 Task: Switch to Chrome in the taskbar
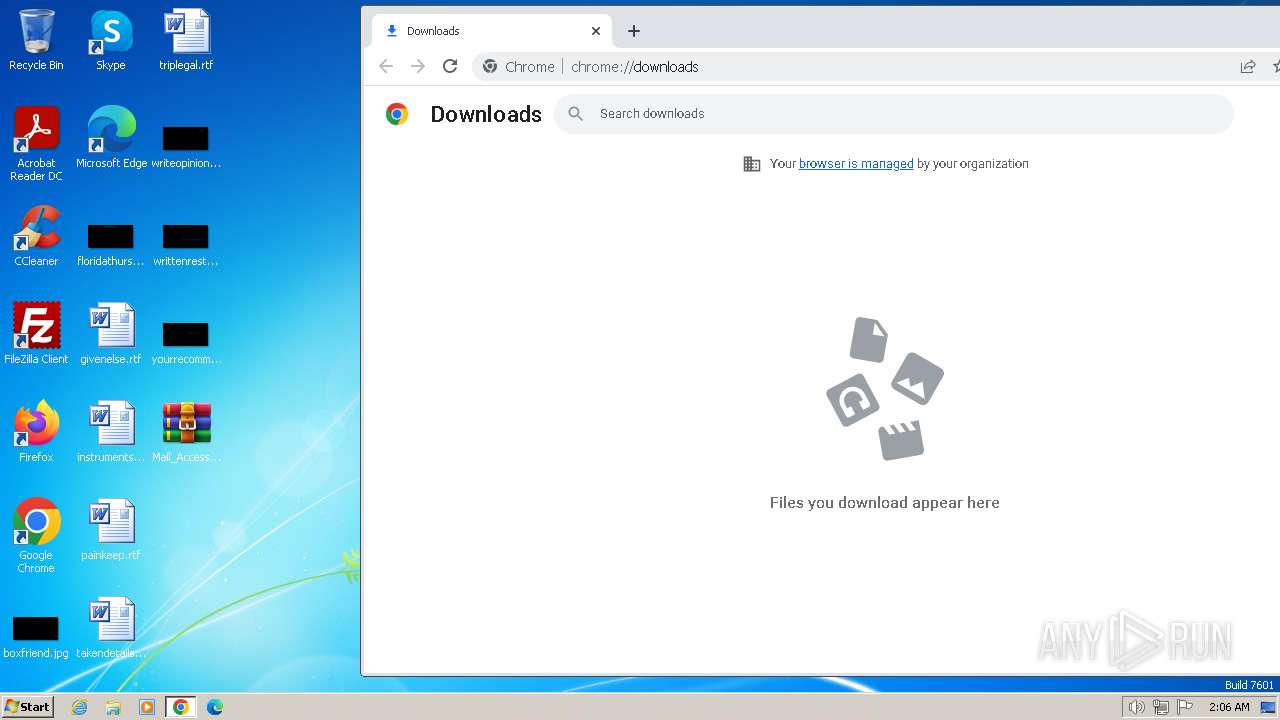pos(181,707)
